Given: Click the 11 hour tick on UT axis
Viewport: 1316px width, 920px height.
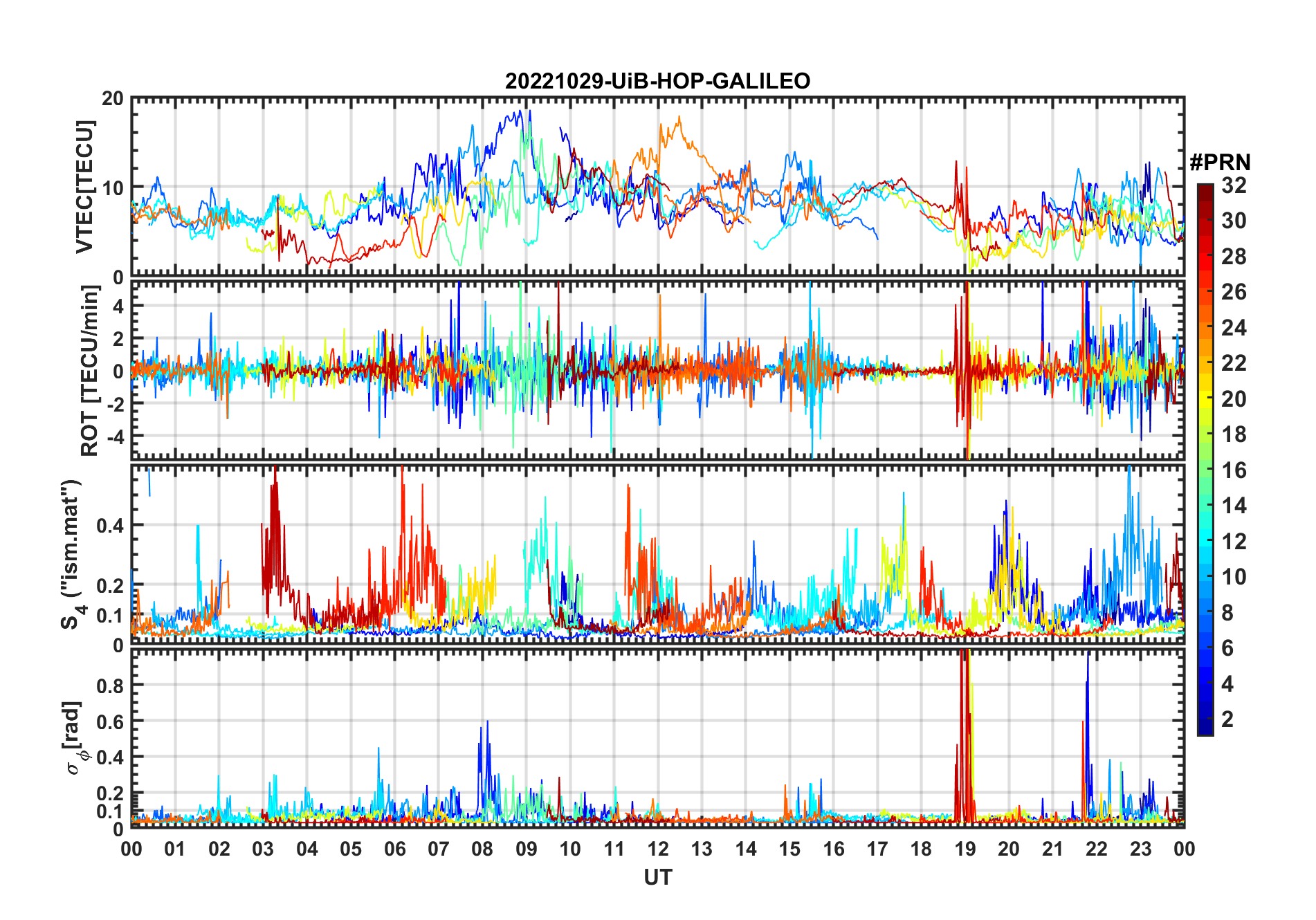Looking at the screenshot, I should coord(614,849).
